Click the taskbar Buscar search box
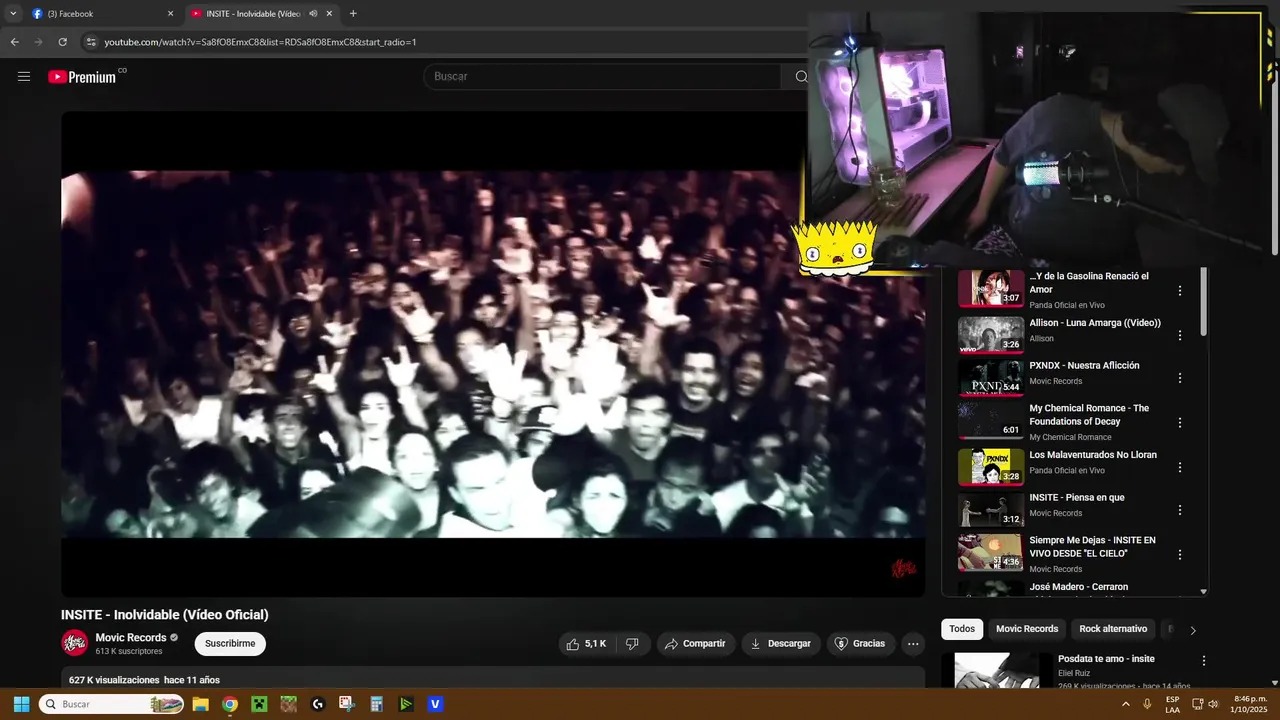 click(x=111, y=704)
